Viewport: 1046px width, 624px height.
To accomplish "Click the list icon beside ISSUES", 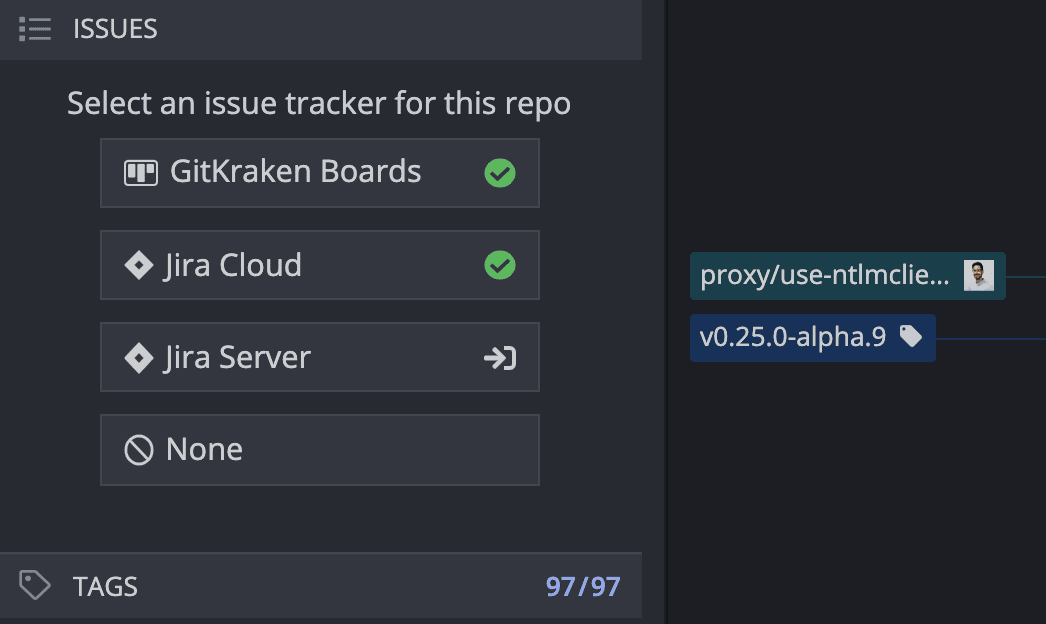I will [x=35, y=29].
